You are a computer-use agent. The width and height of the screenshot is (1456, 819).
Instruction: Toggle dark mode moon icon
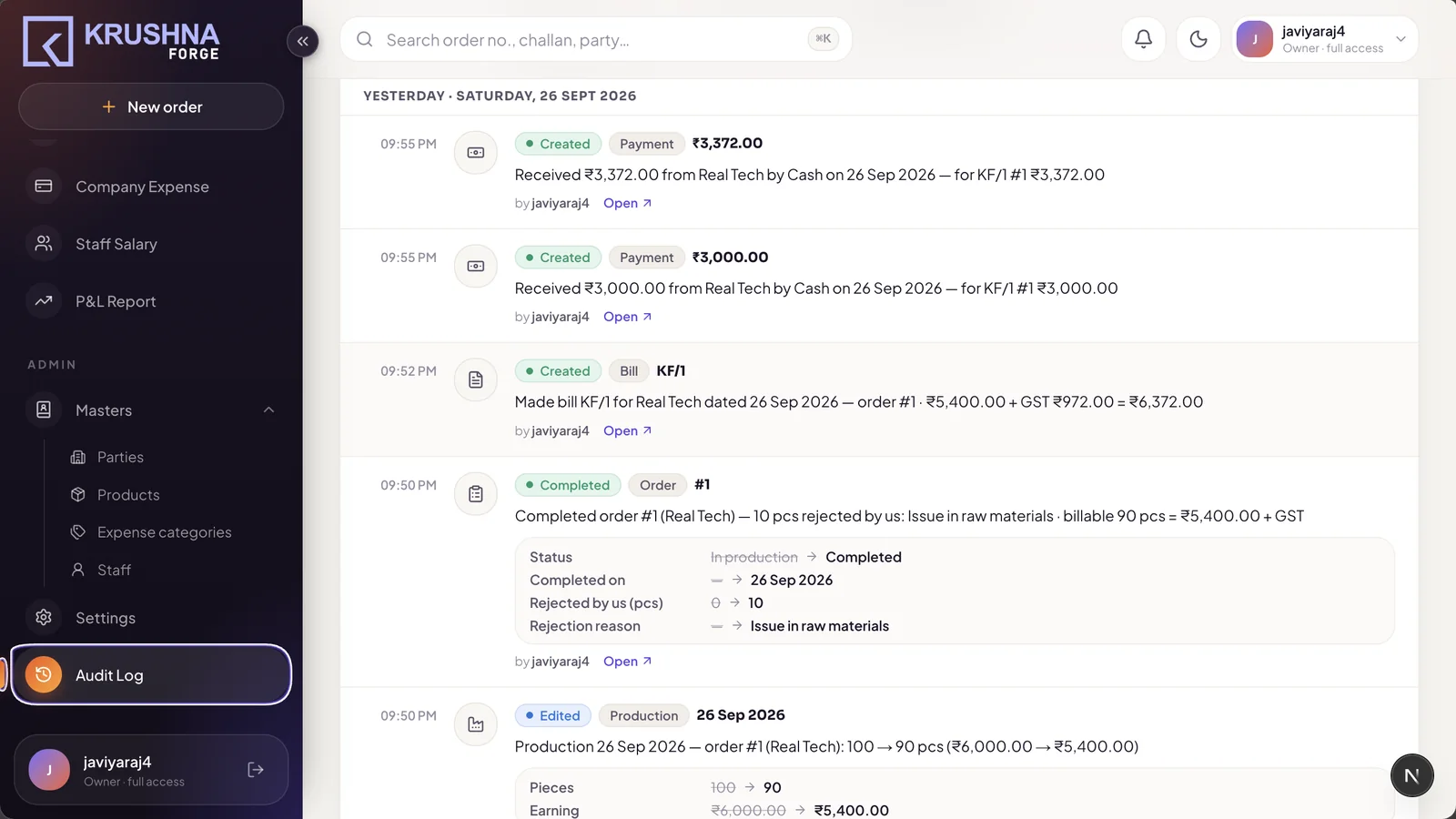(x=1198, y=39)
